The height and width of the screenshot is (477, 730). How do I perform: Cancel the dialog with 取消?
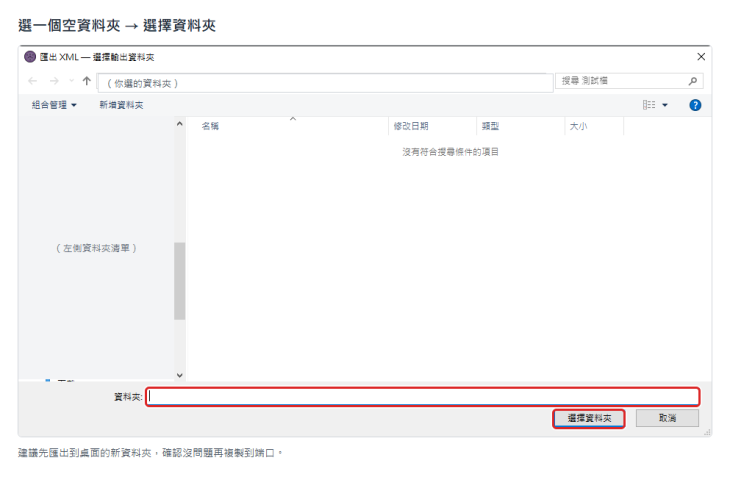[667, 418]
